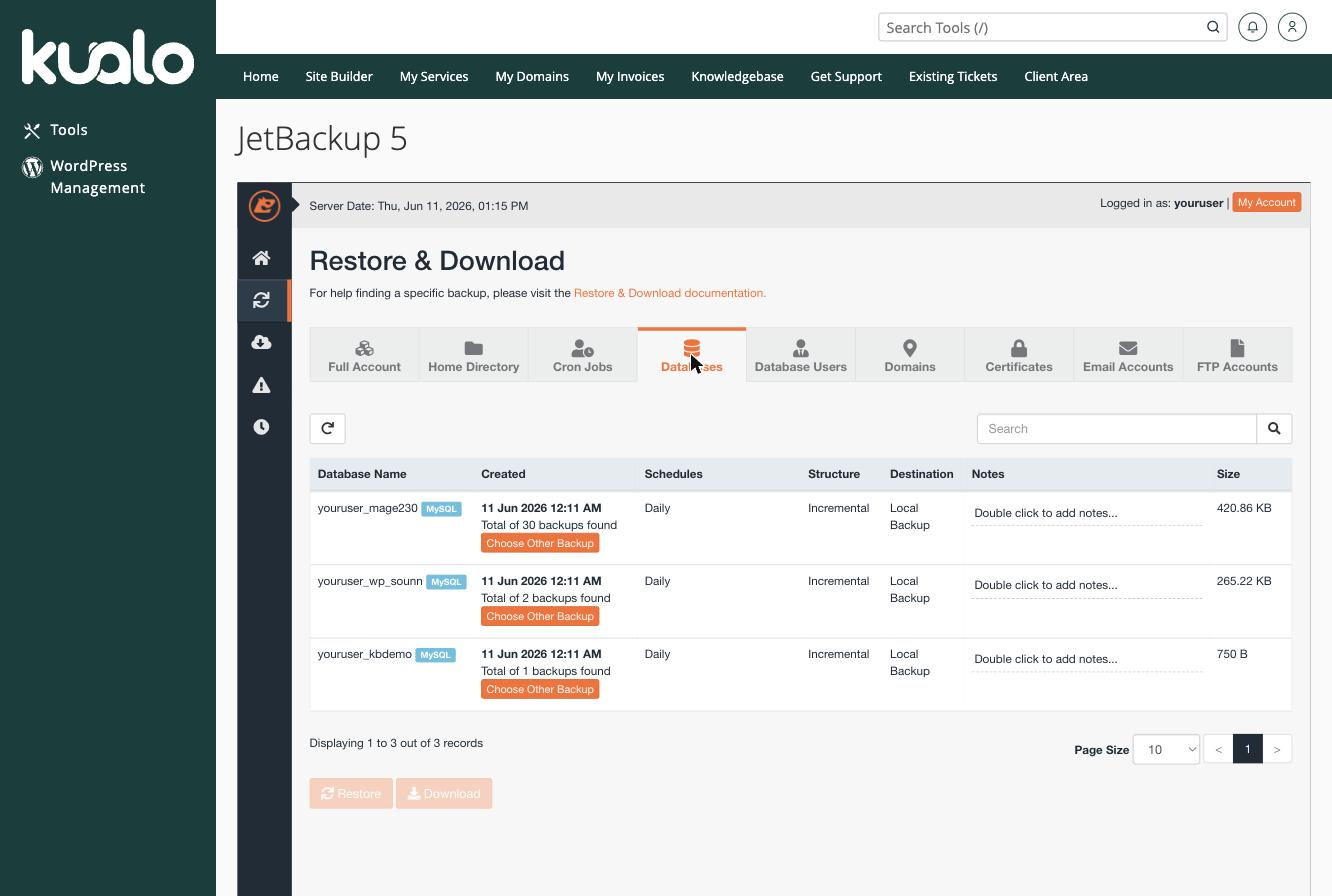Screen dimensions: 1332x896
Task: Switch to the Domains tab
Action: (x=910, y=355)
